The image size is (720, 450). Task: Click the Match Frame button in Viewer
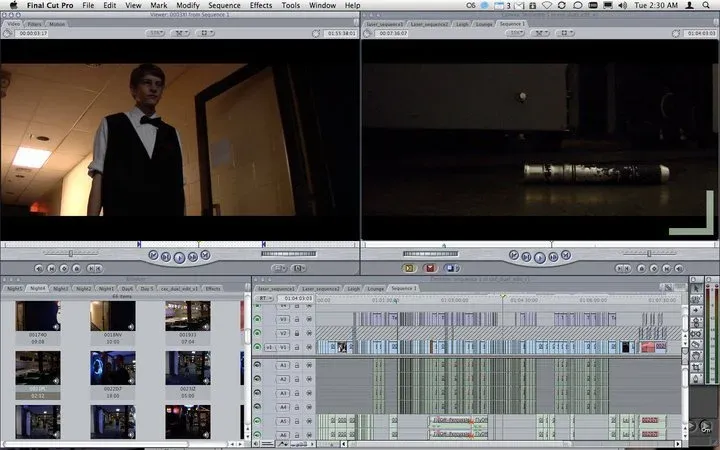39,268
